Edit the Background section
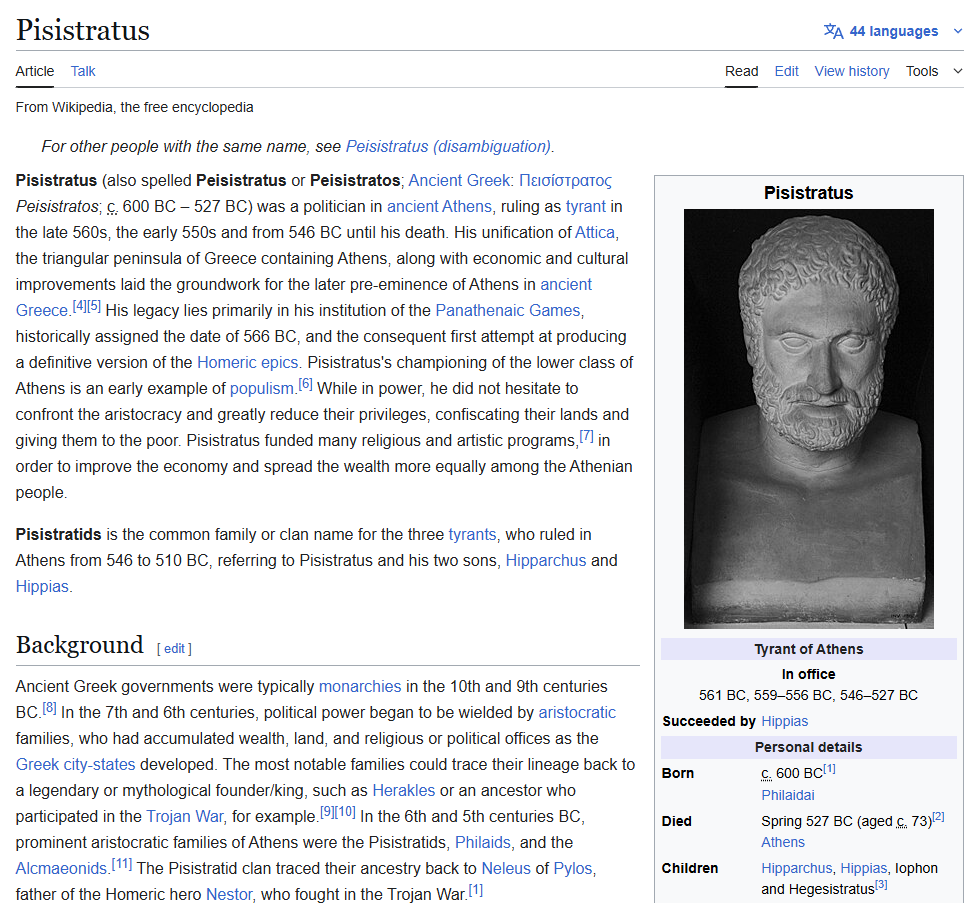This screenshot has width=980, height=903. pyautogui.click(x=174, y=648)
